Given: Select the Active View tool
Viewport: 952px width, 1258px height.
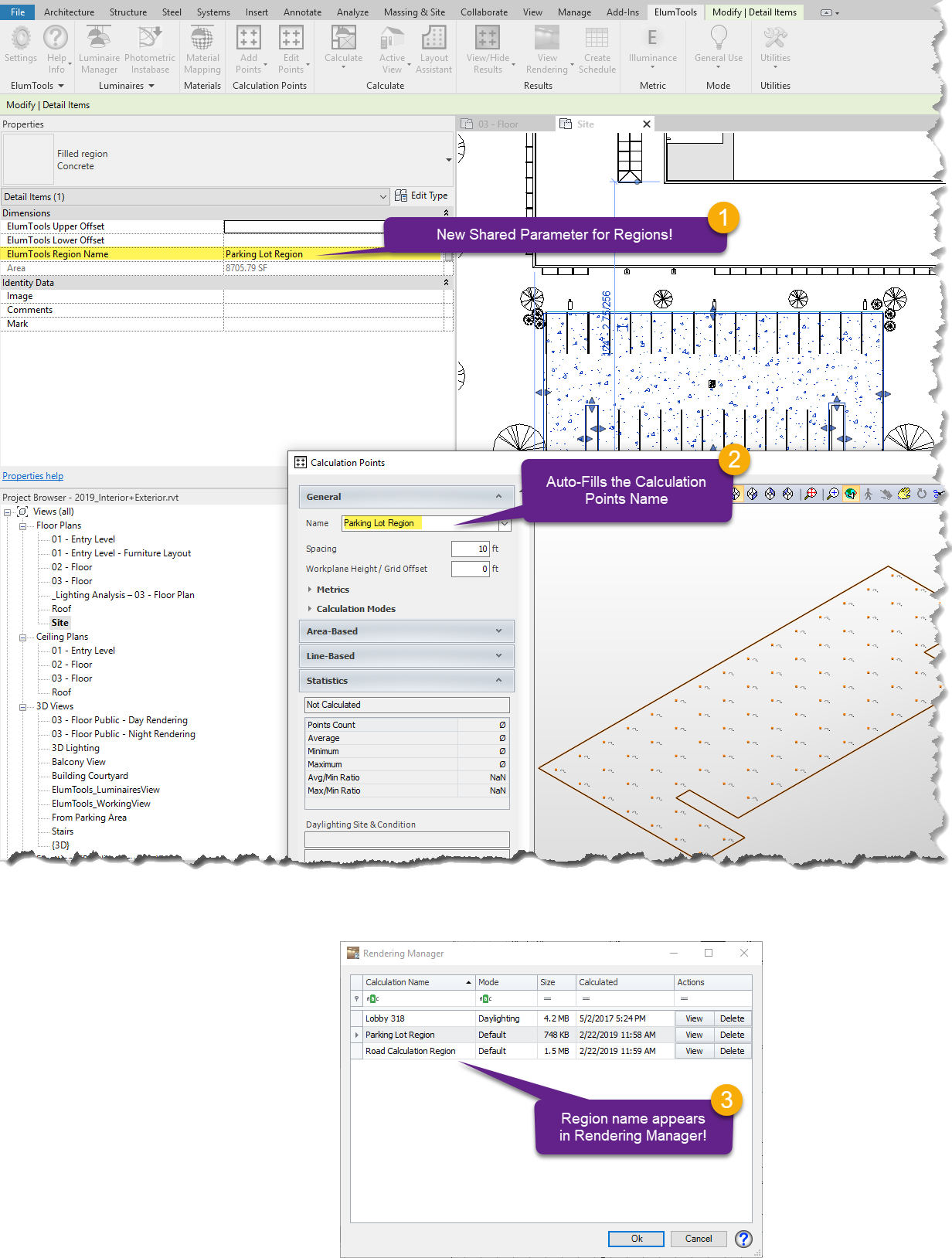Looking at the screenshot, I should pyautogui.click(x=393, y=49).
